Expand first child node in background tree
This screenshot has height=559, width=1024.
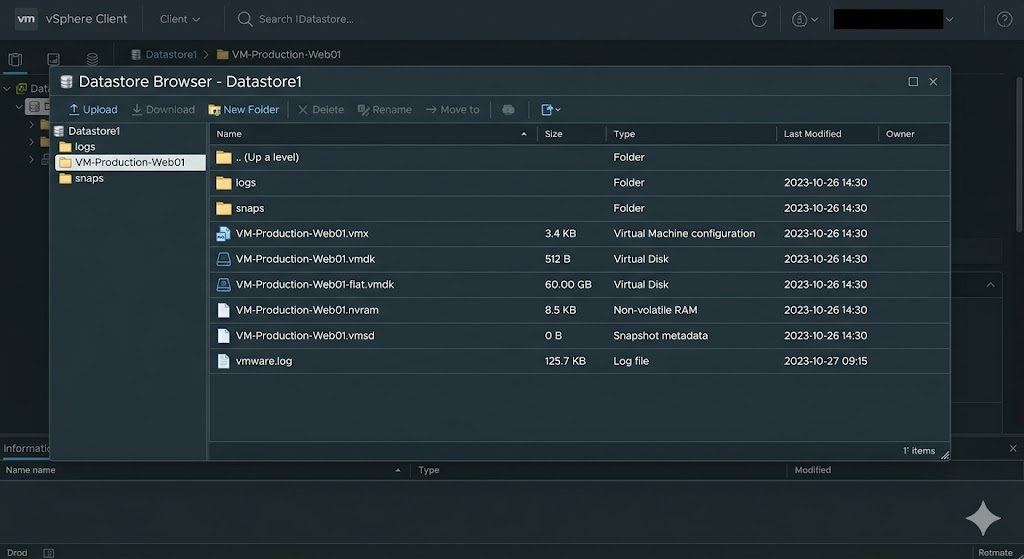point(31,124)
